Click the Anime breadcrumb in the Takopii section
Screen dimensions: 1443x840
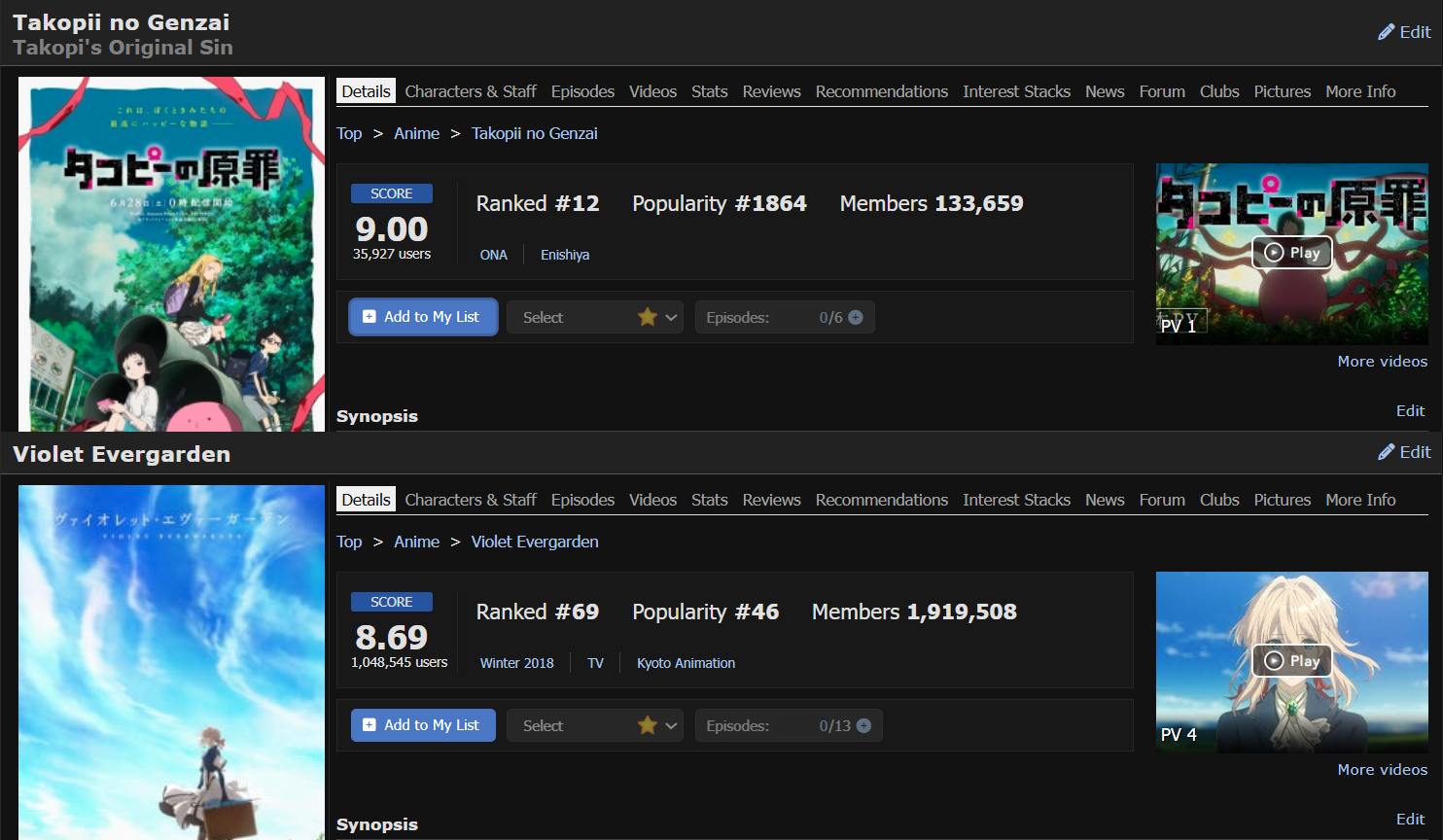tap(416, 133)
